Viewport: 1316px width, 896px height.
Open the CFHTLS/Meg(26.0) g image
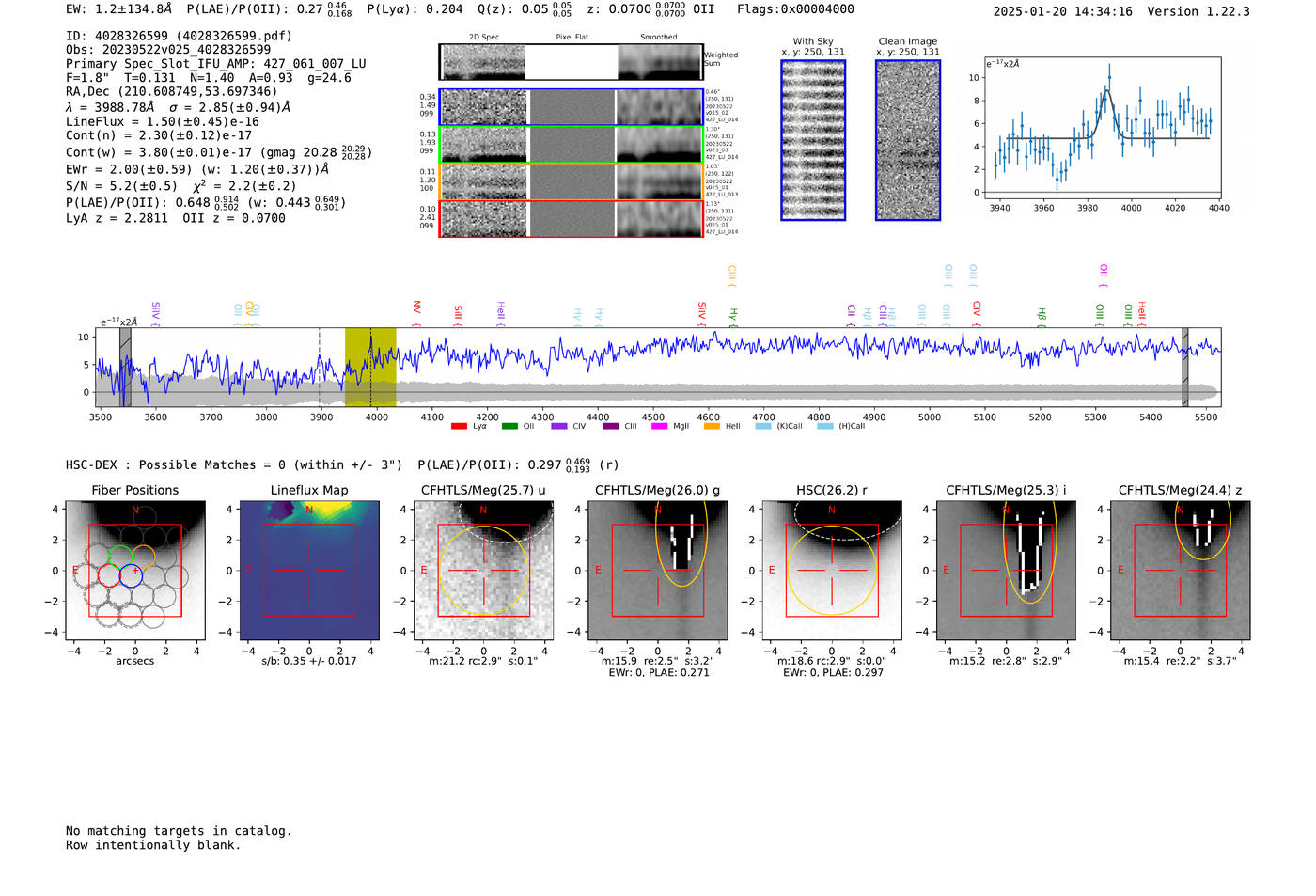coord(657,571)
